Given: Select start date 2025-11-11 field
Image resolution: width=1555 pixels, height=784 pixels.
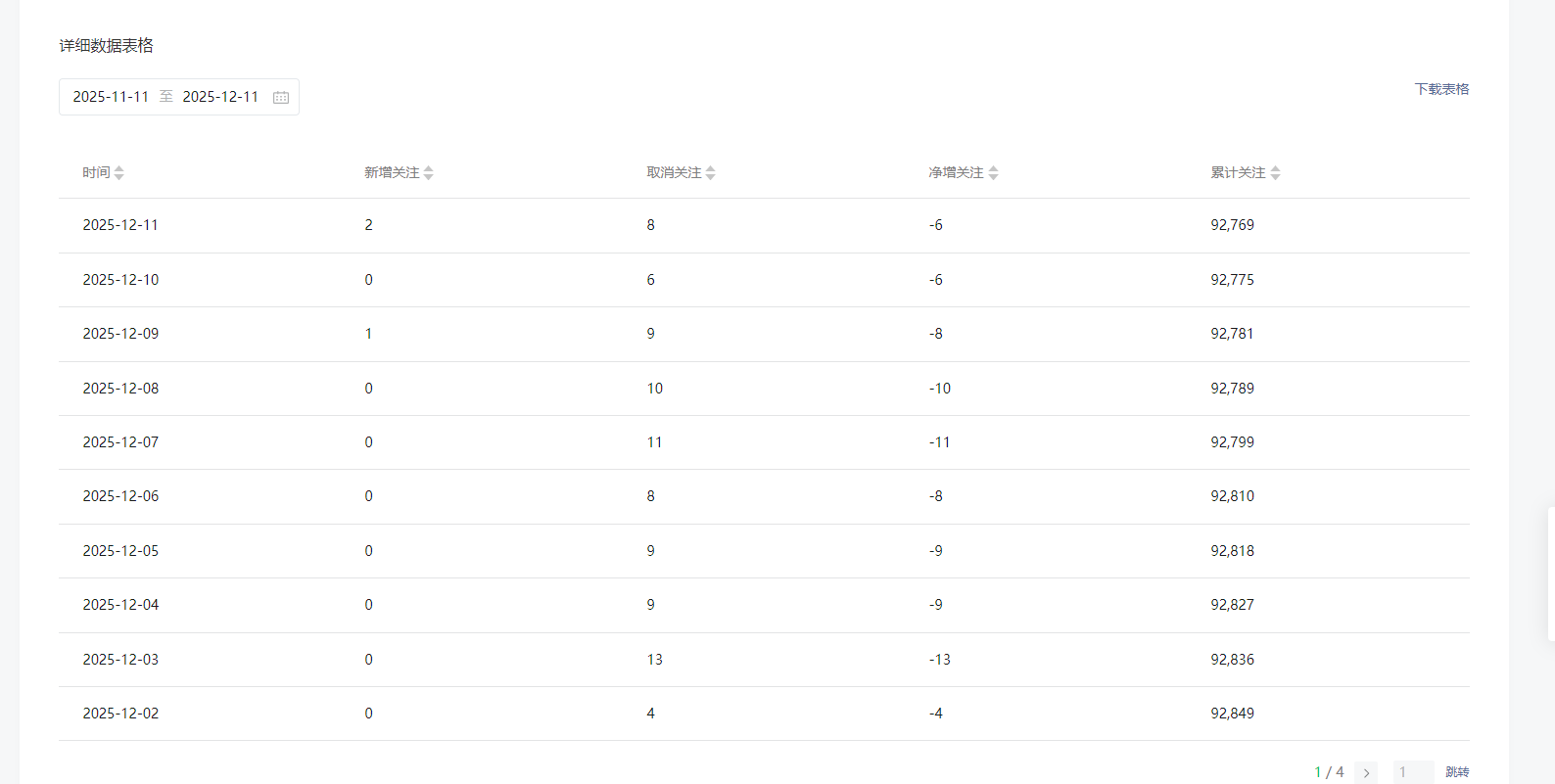Looking at the screenshot, I should pos(111,97).
